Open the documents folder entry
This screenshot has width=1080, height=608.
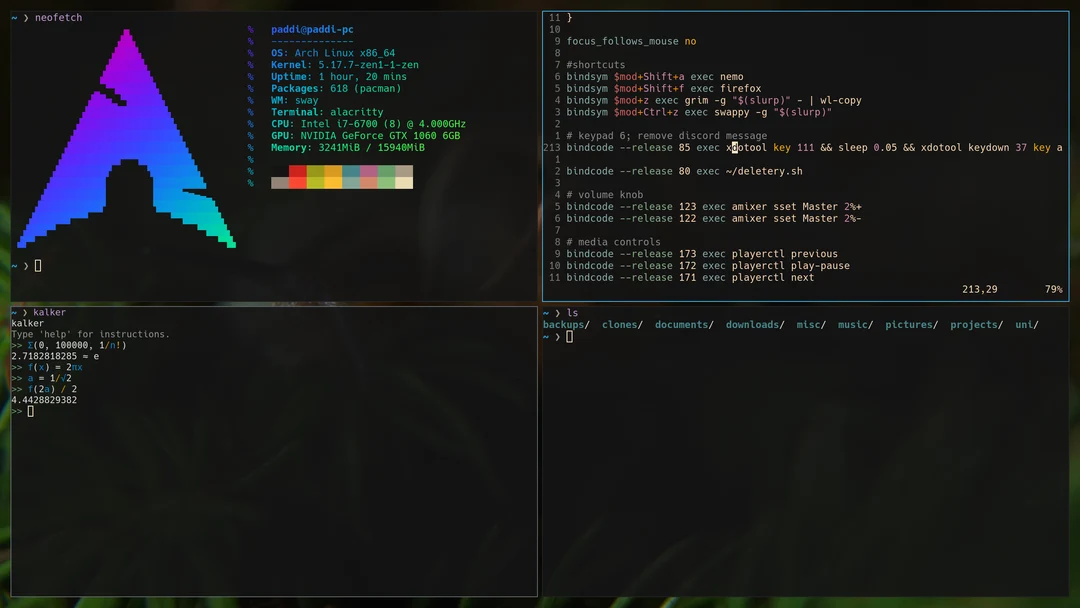[683, 324]
